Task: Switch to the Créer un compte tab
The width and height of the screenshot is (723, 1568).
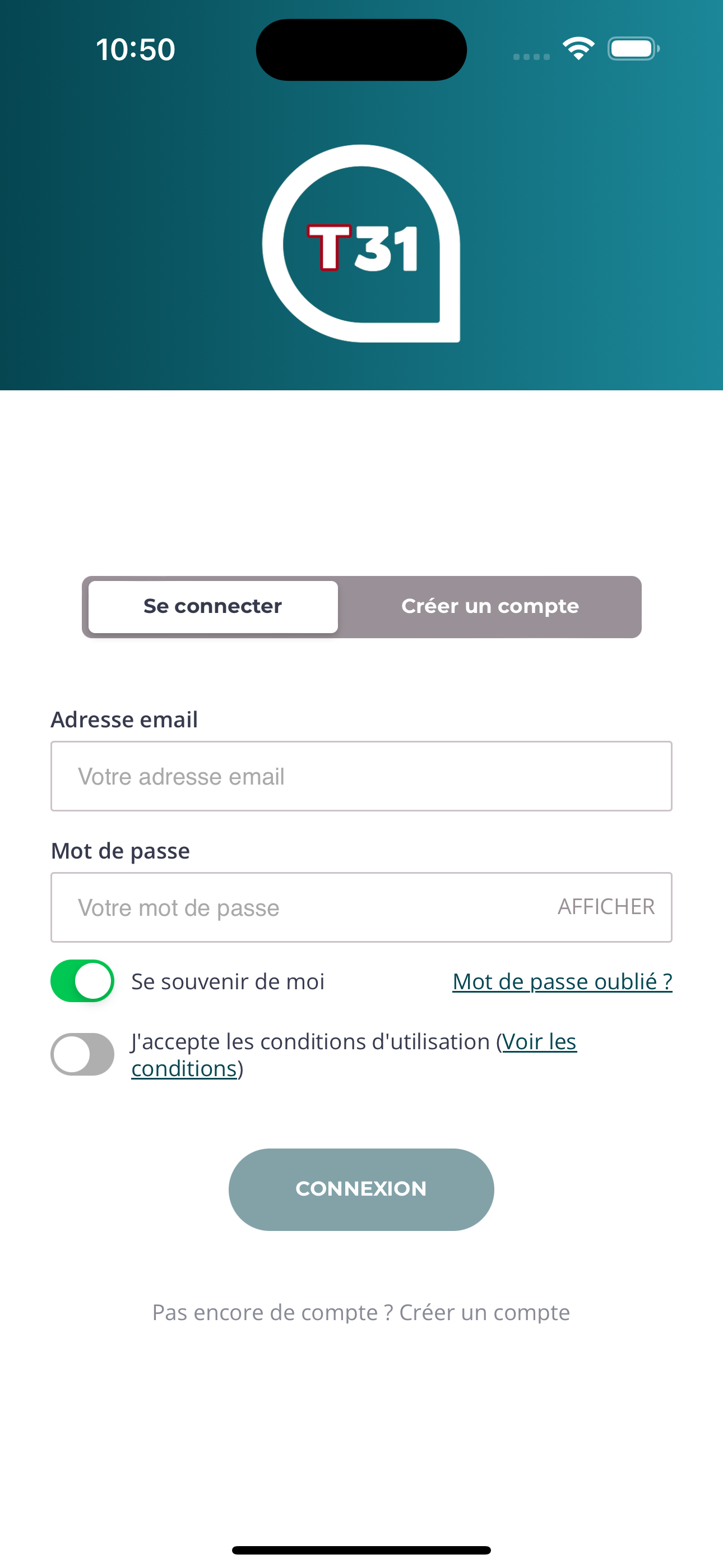Action: [490, 606]
